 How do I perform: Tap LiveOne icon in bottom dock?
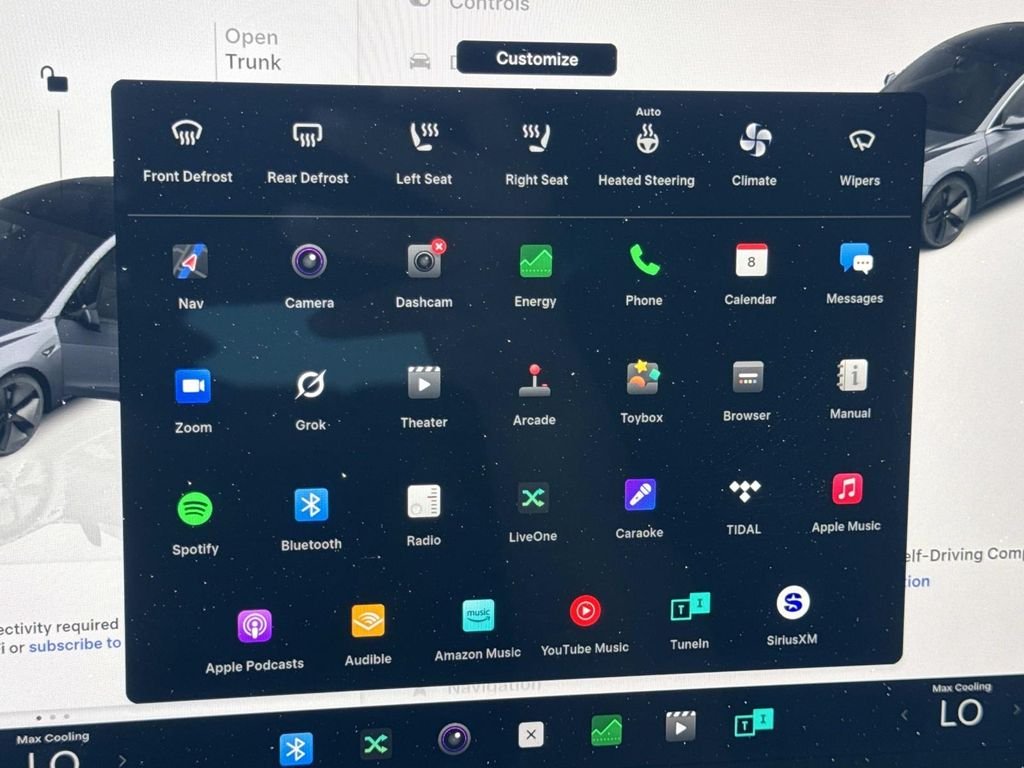click(376, 743)
